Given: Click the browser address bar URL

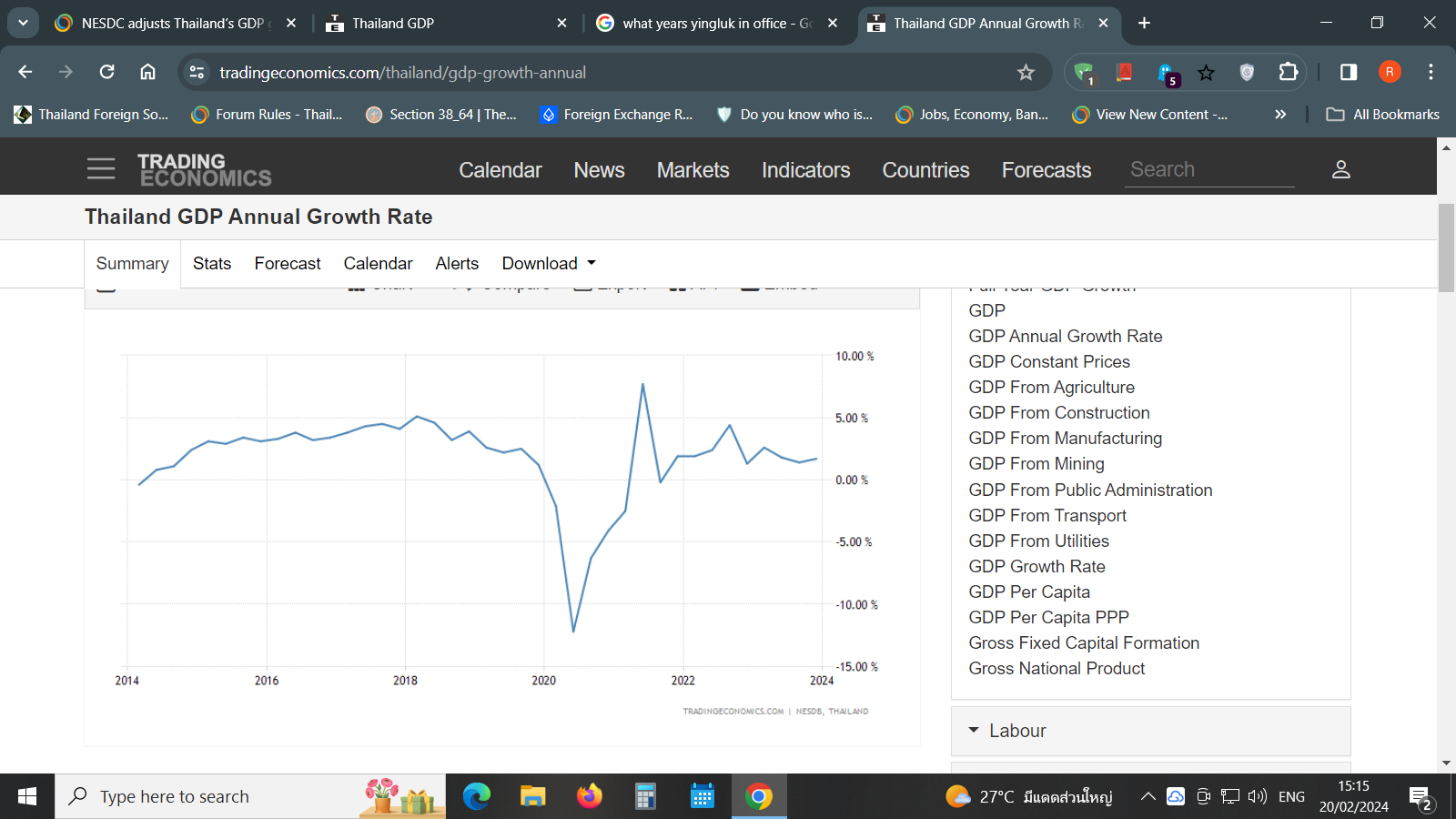Looking at the screenshot, I should 402,72.
